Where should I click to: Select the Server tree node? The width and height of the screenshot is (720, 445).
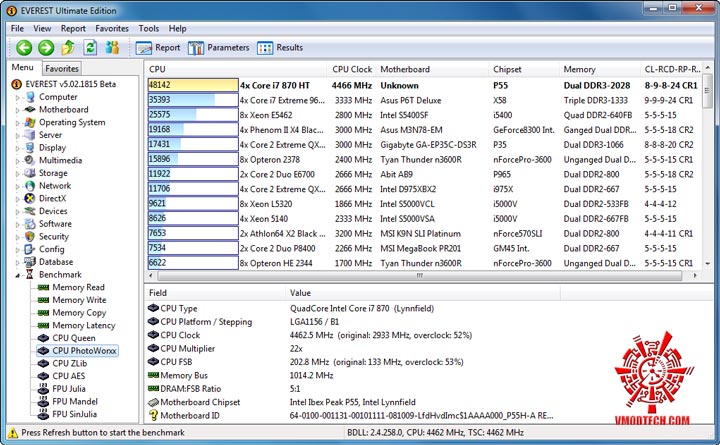pyautogui.click(x=50, y=135)
